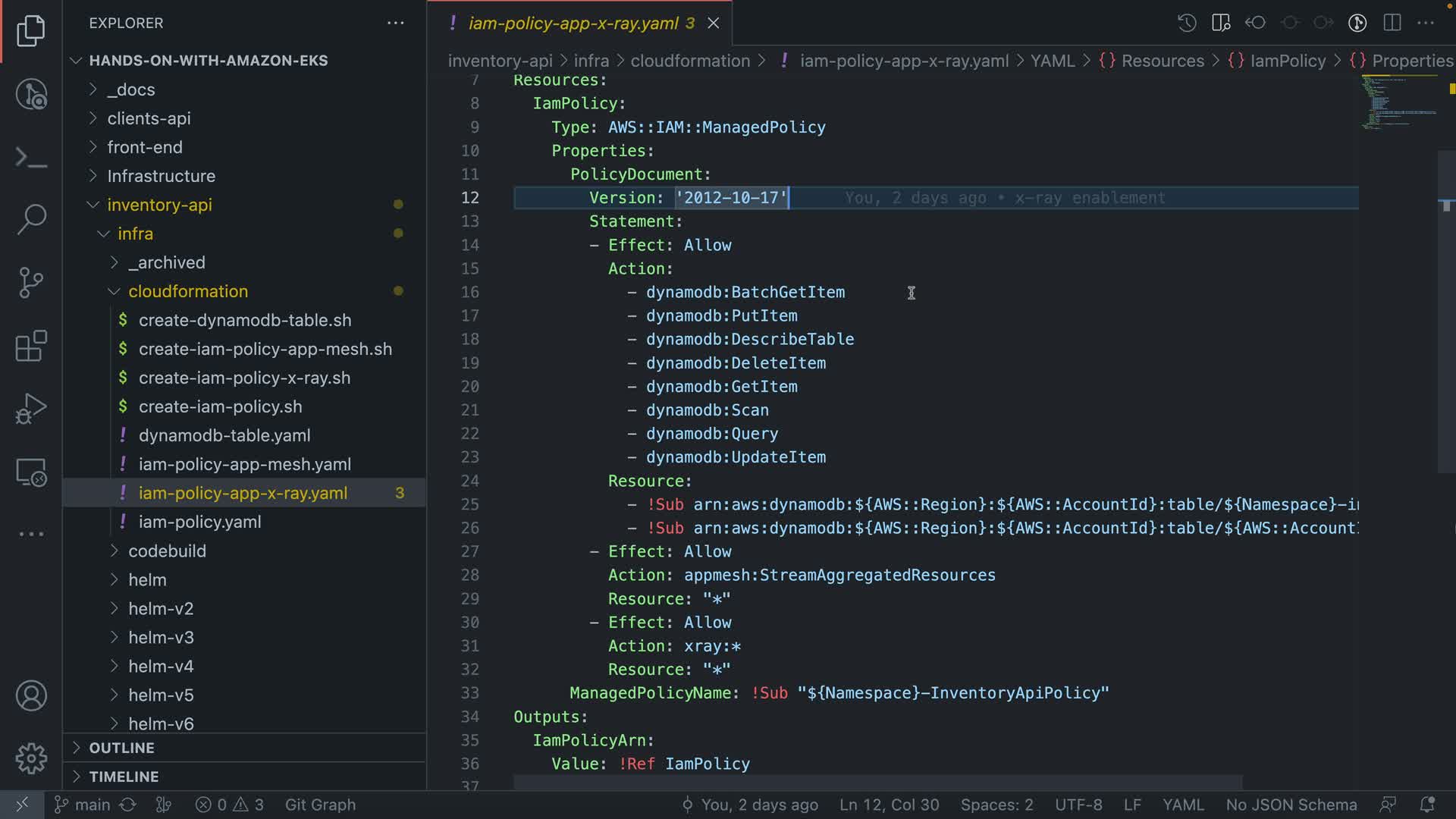
Task: Expand the OUTLINE section
Action: 121,748
